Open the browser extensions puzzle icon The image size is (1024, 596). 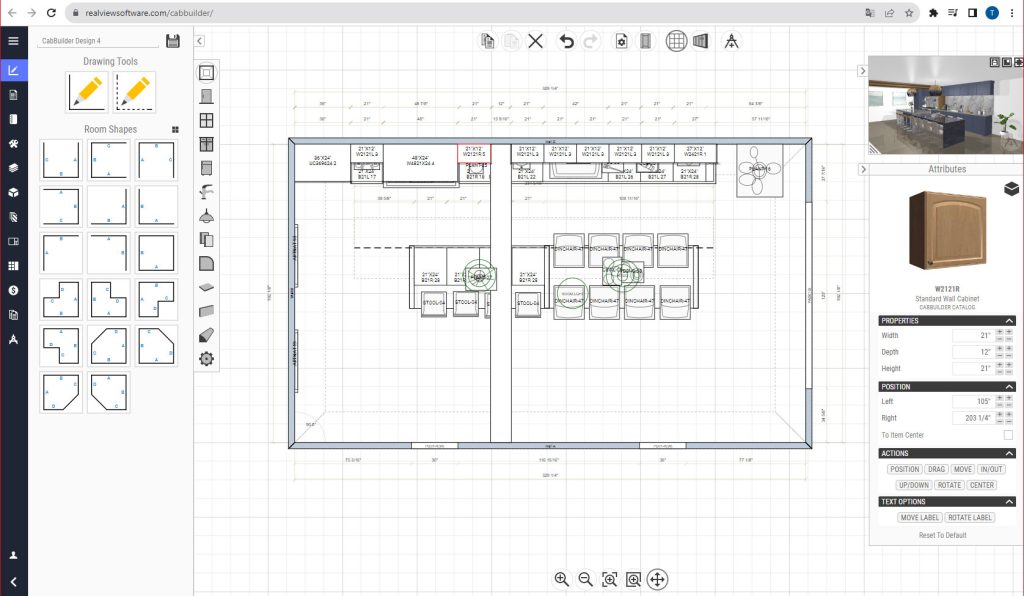tap(933, 12)
